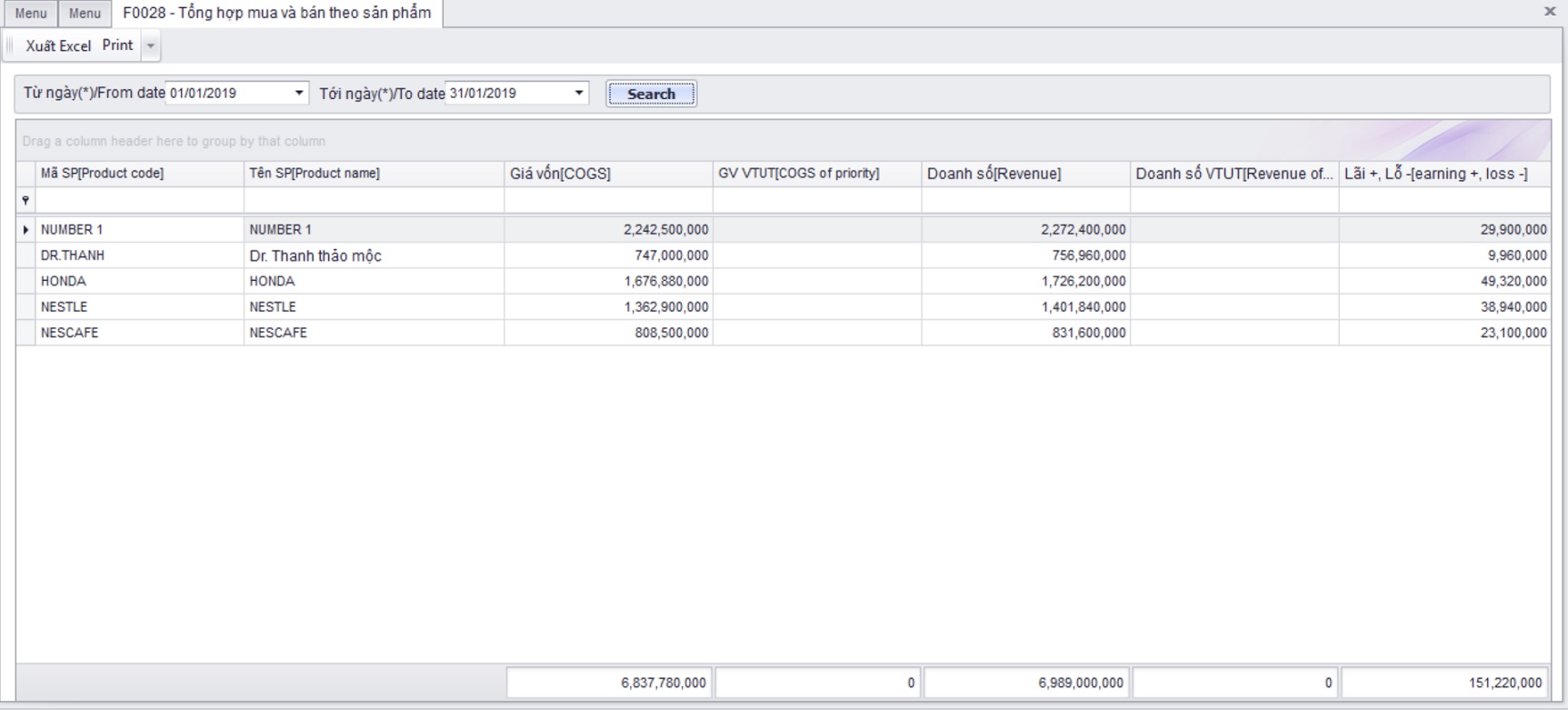Click revenue value 1,726,200,000
This screenshot has height=710, width=1568.
tap(1083, 281)
